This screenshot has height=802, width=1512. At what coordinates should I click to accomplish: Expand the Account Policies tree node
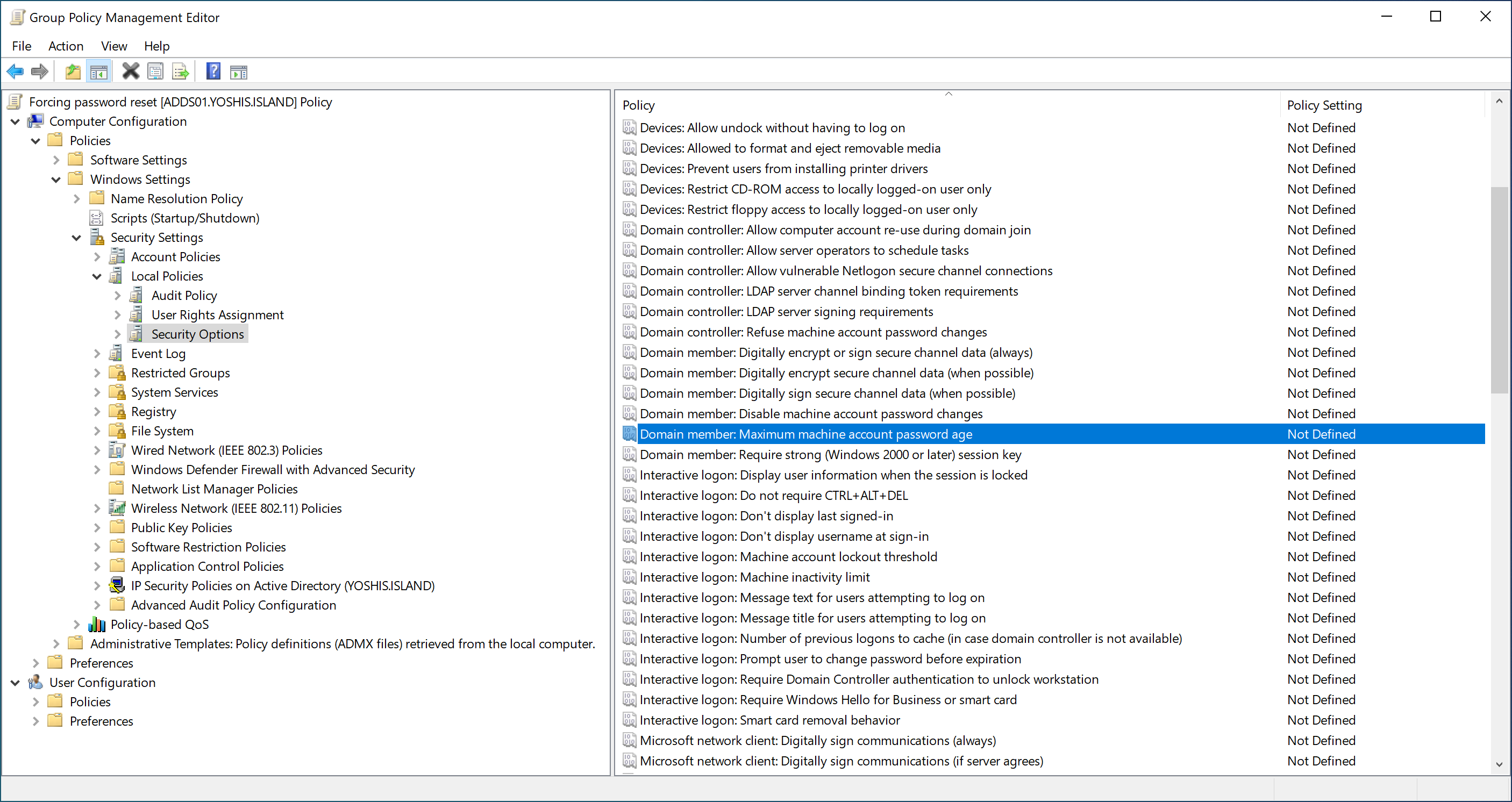point(97,257)
